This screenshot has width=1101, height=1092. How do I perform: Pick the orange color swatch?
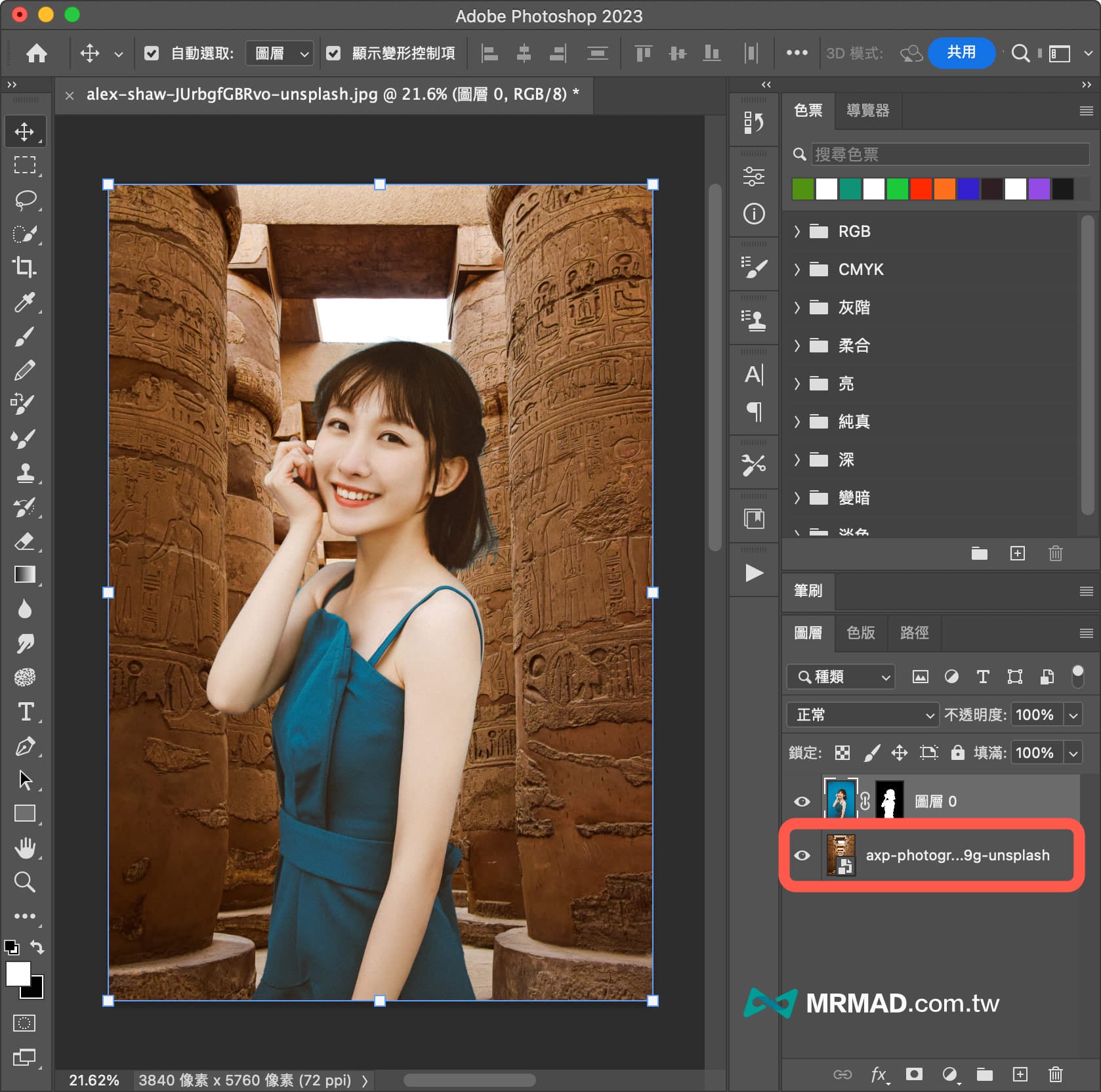coord(944,189)
